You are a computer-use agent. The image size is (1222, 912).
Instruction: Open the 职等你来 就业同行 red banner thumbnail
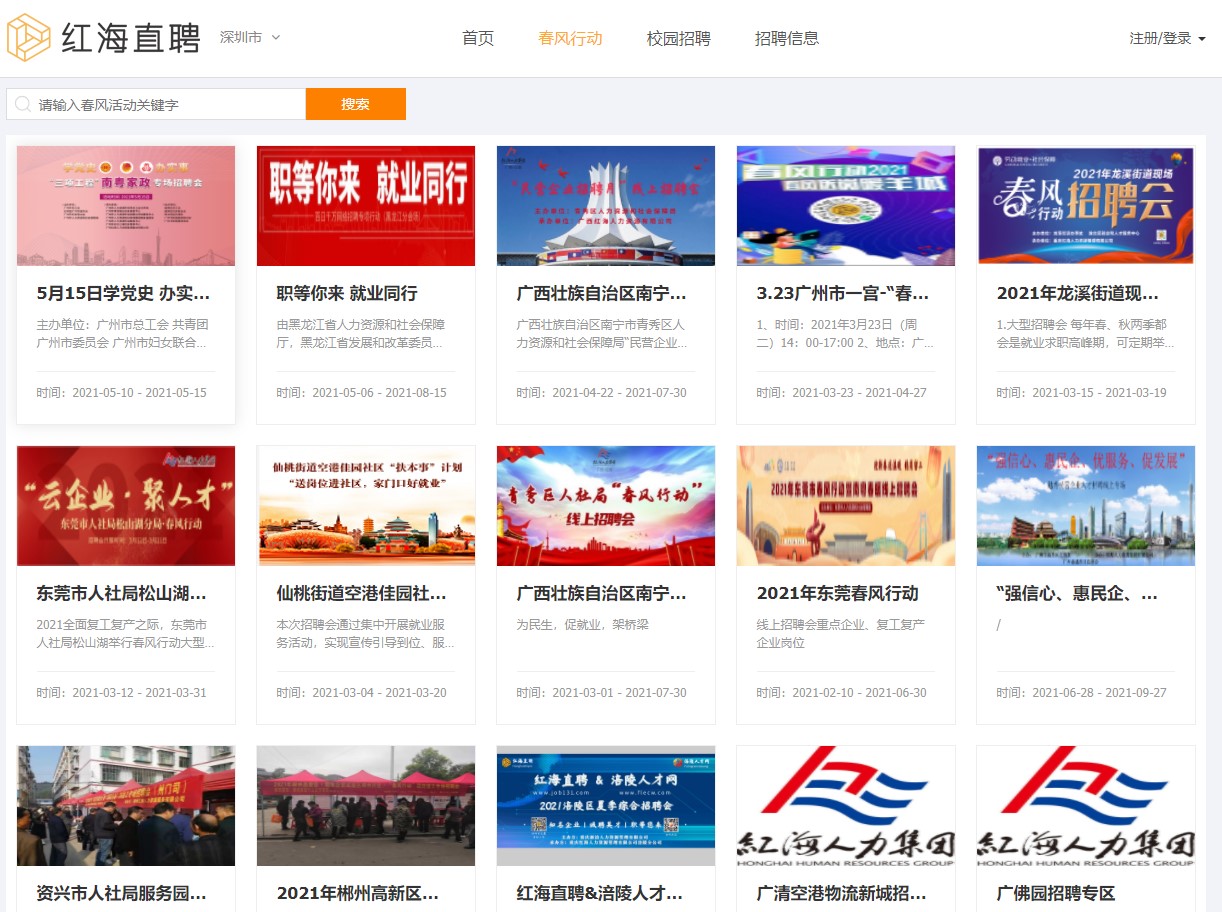[366, 206]
